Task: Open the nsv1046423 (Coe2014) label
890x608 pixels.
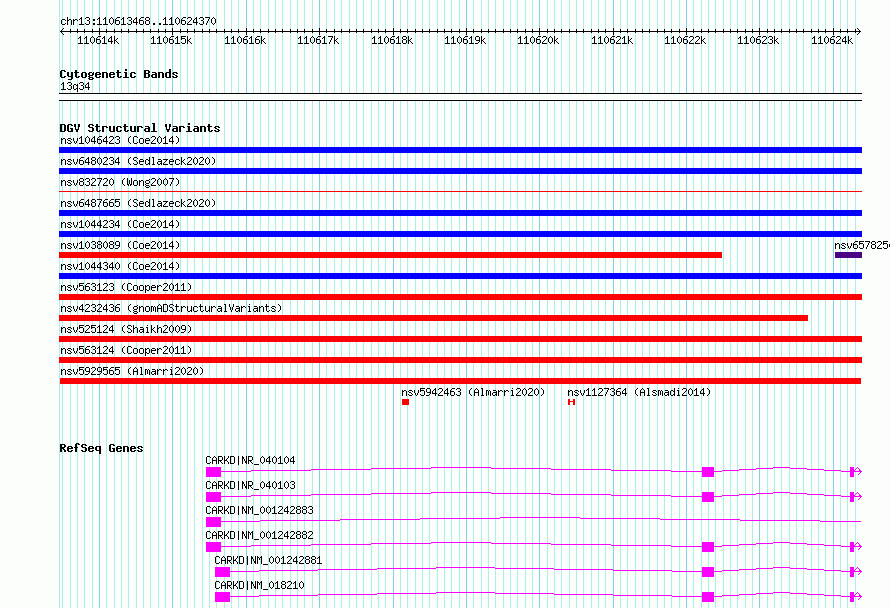Action: tap(120, 140)
